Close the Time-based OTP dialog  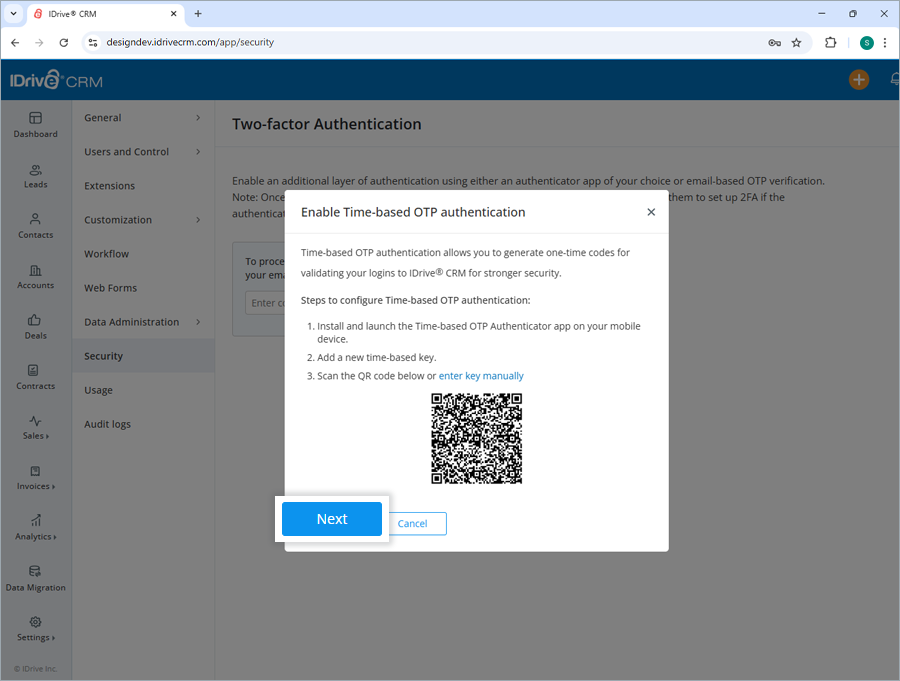(x=651, y=212)
